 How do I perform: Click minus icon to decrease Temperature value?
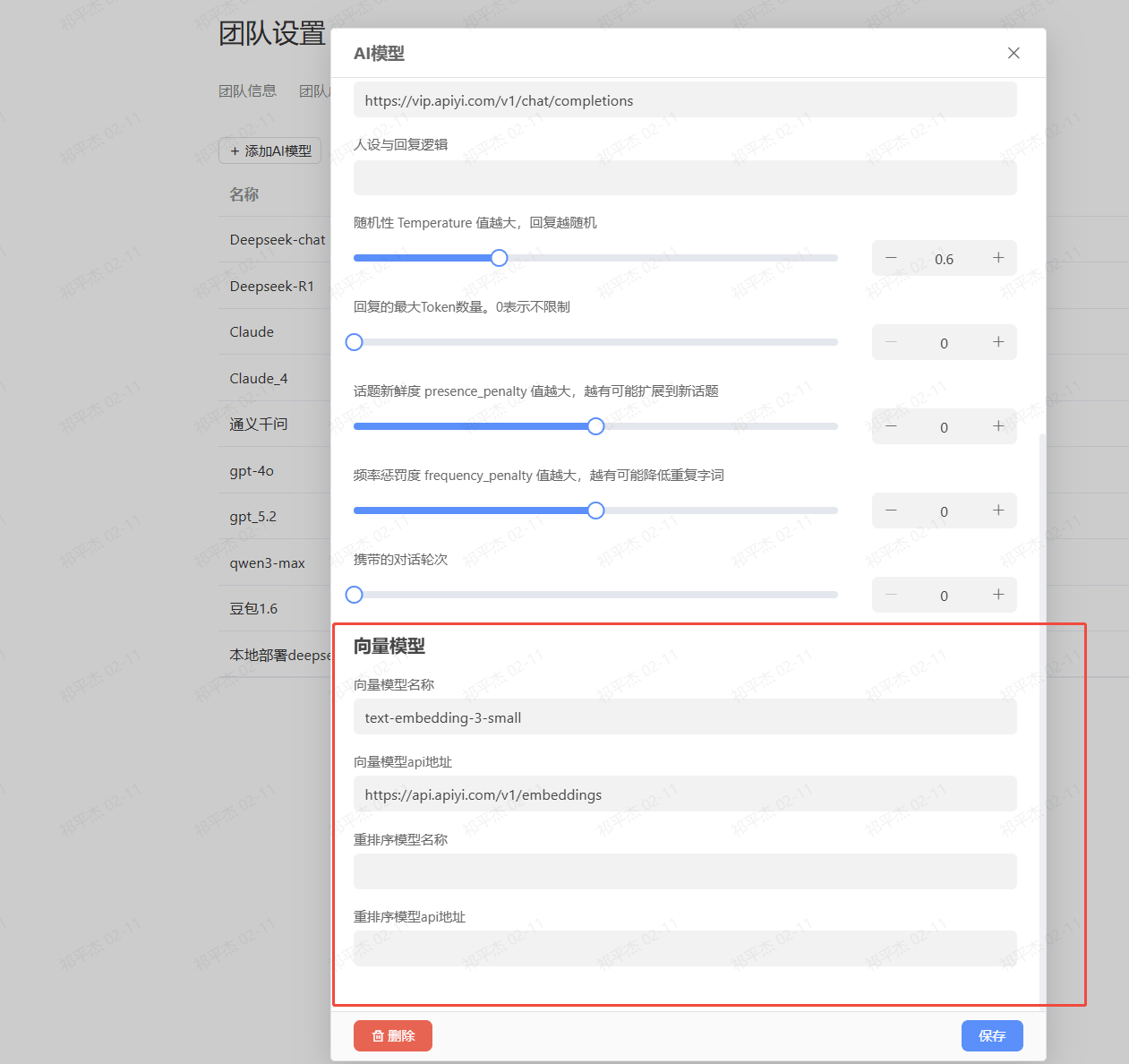891,258
